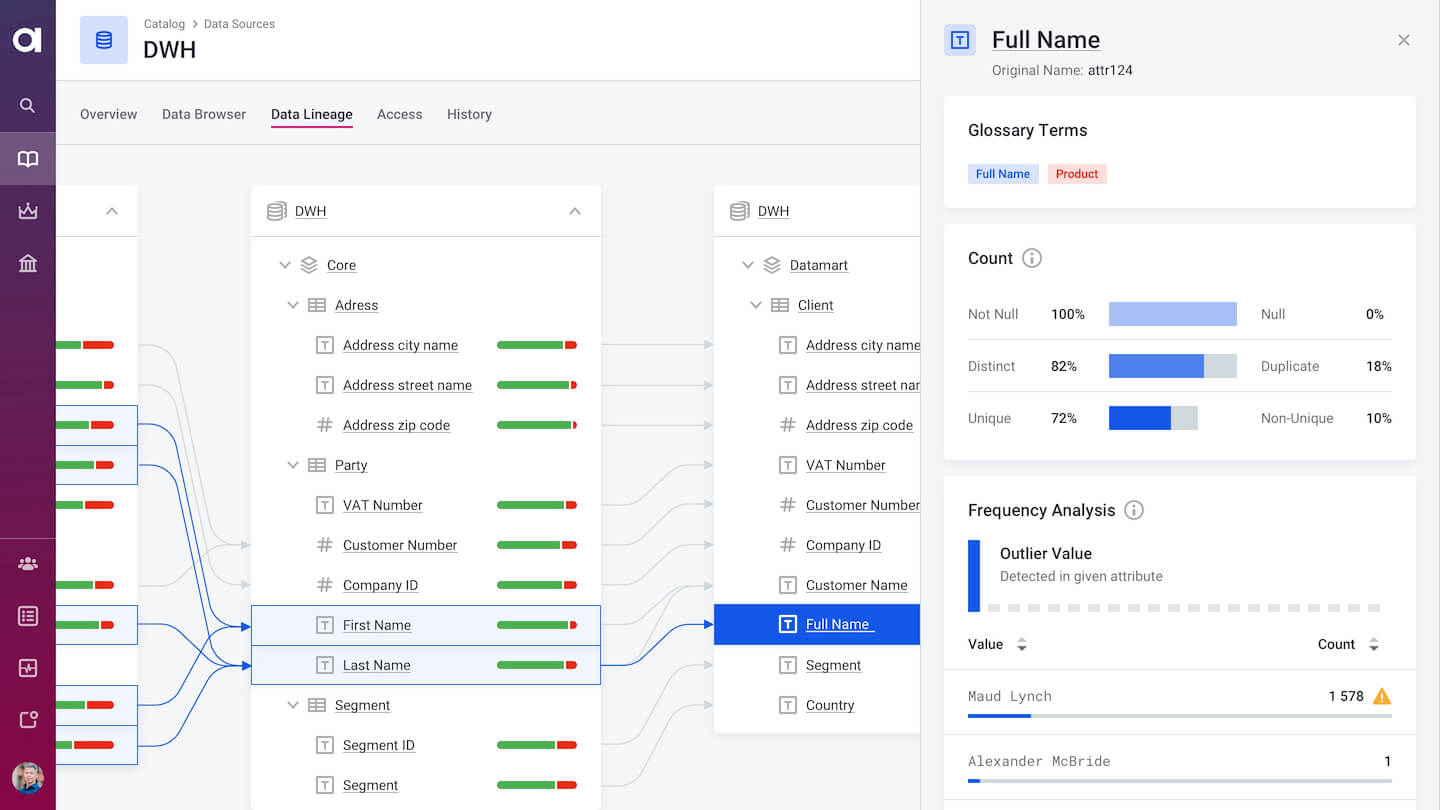The height and width of the screenshot is (810, 1440).
Task: Click the warning triangle beside Maud Lynch count
Action: 1382,696
